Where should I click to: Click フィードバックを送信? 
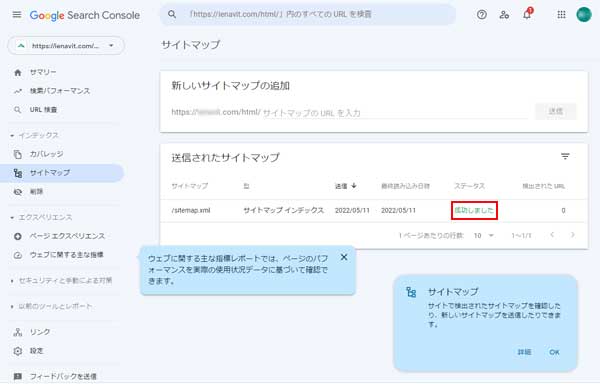(63, 377)
